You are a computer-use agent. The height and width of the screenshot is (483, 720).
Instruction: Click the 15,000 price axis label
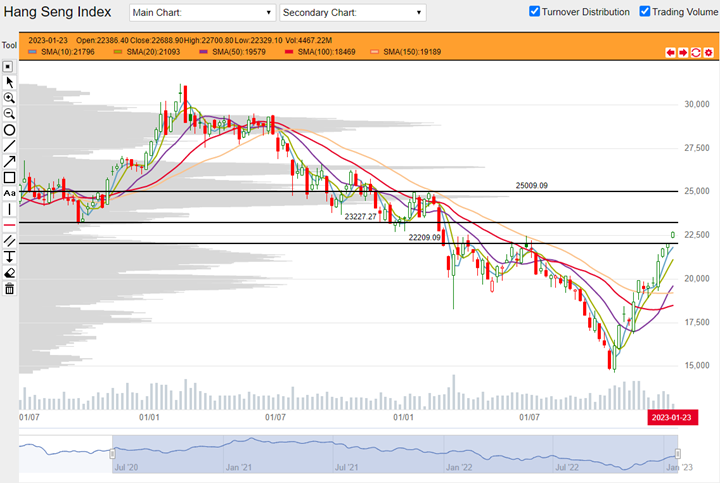pos(697,365)
